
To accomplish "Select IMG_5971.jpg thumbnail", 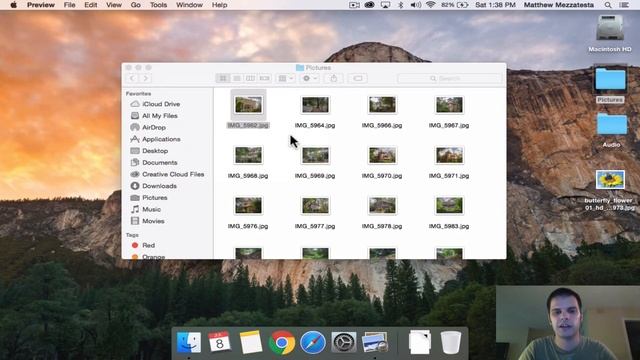I will pos(449,155).
